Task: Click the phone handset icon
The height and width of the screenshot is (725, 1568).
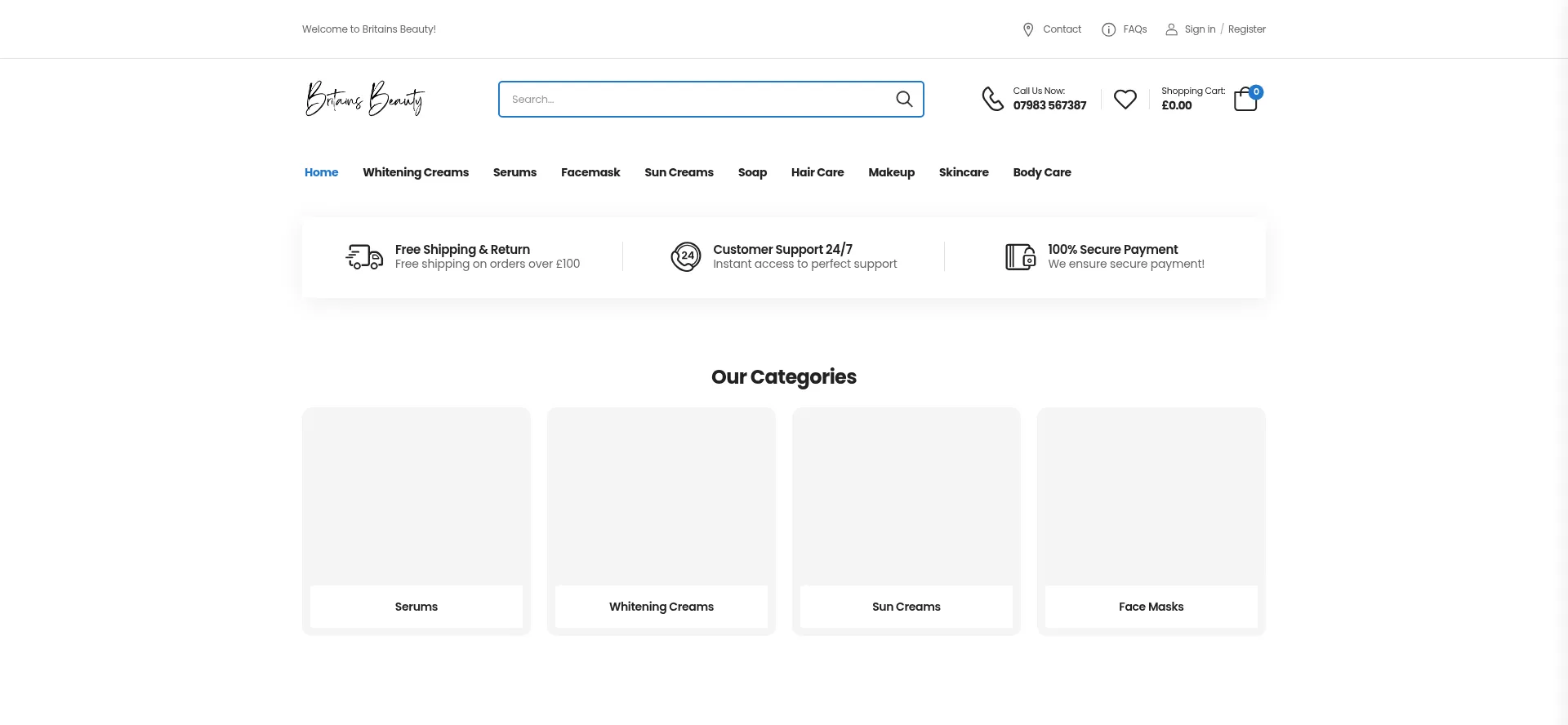Action: point(992,99)
